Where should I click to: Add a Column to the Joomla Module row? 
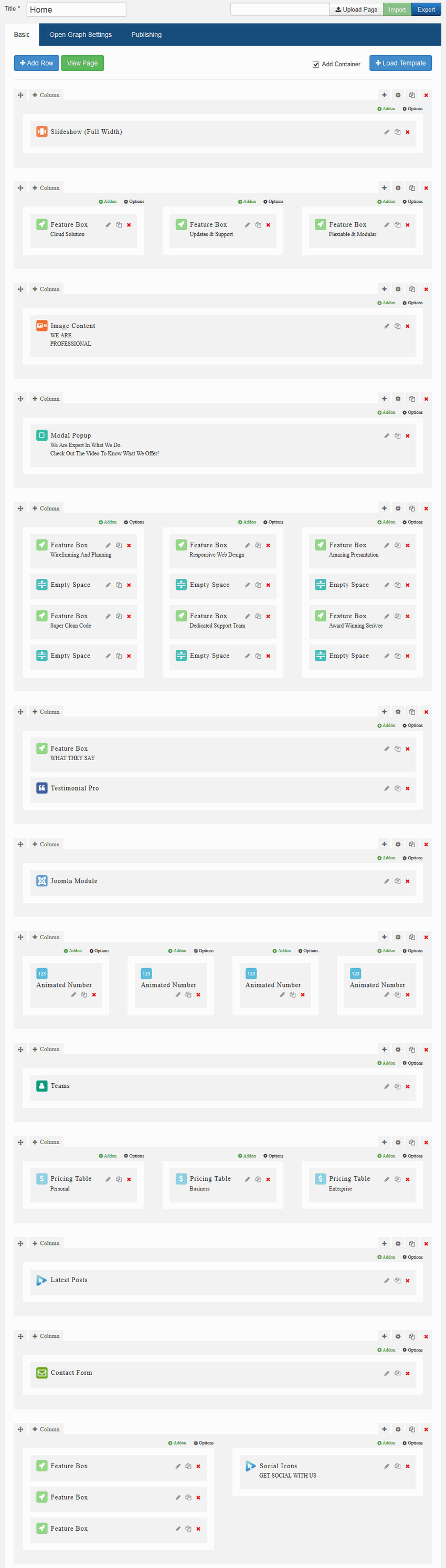(x=46, y=844)
